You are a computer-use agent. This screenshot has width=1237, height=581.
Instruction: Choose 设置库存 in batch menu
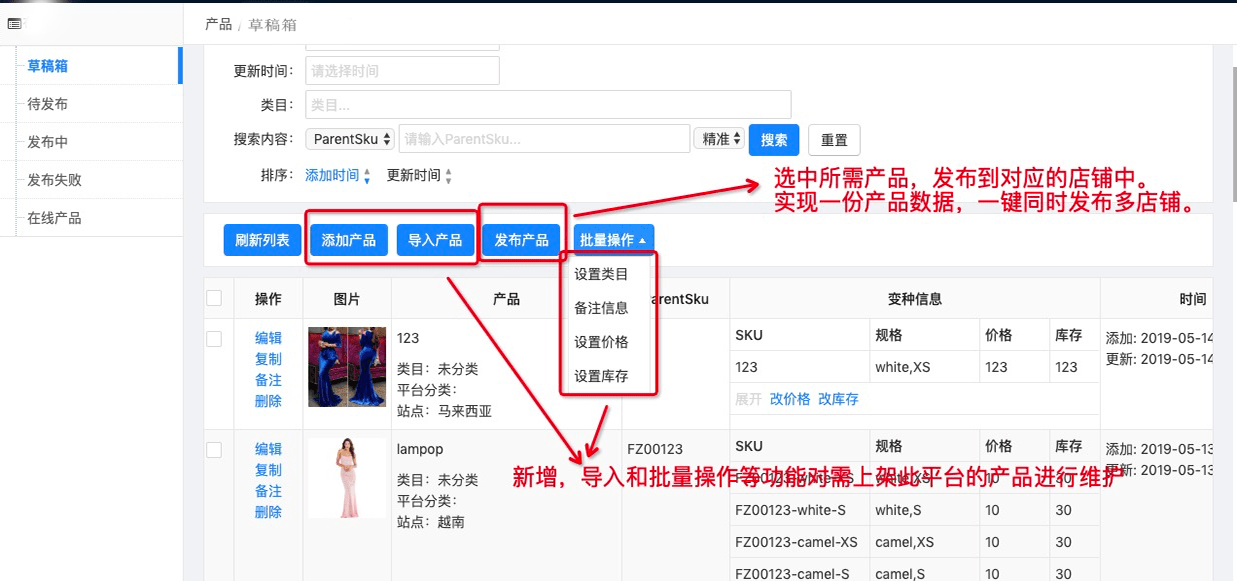coord(601,376)
